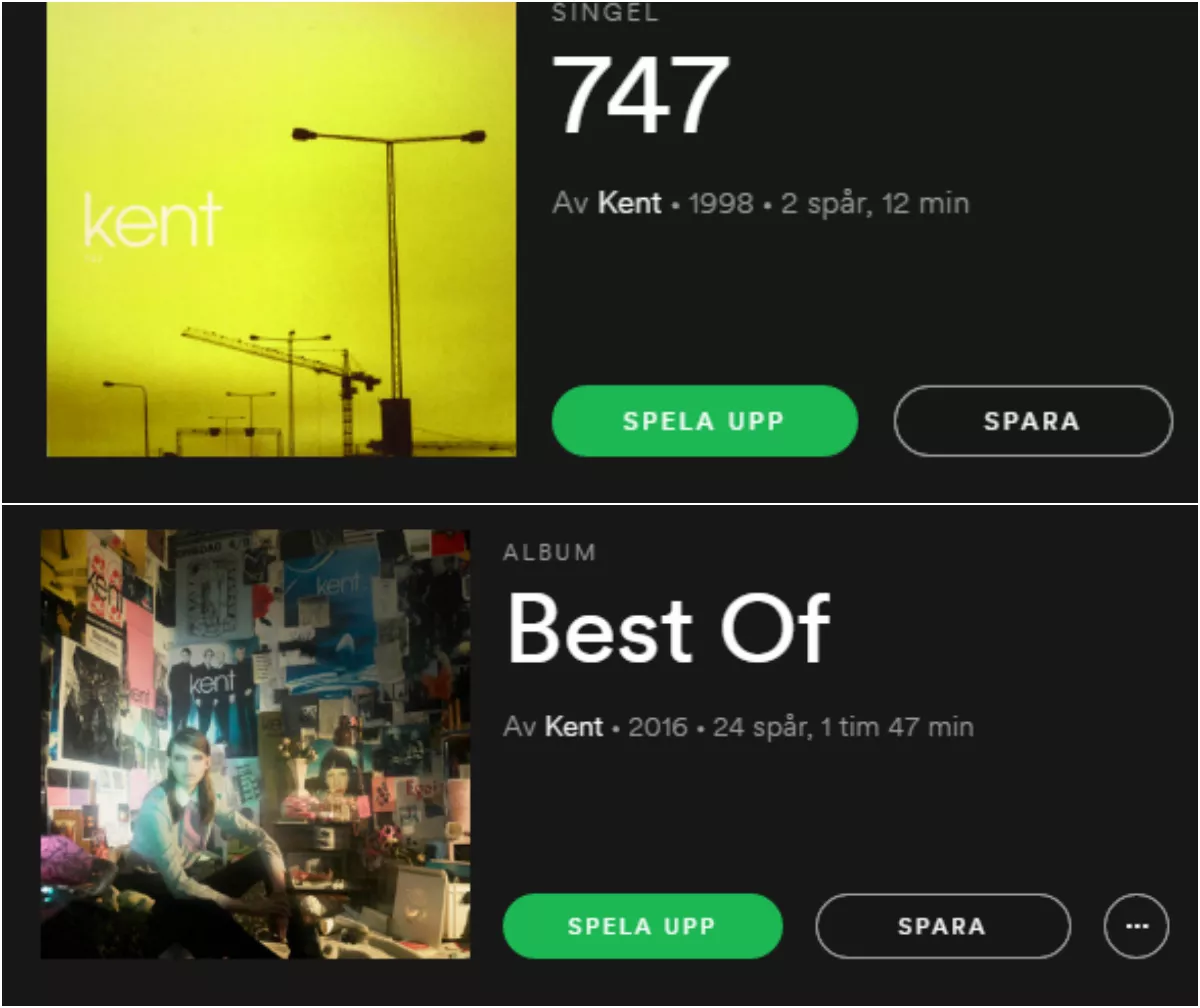This screenshot has width=1200, height=1008.
Task: Open the Kent artist link under 747
Action: tap(630, 203)
